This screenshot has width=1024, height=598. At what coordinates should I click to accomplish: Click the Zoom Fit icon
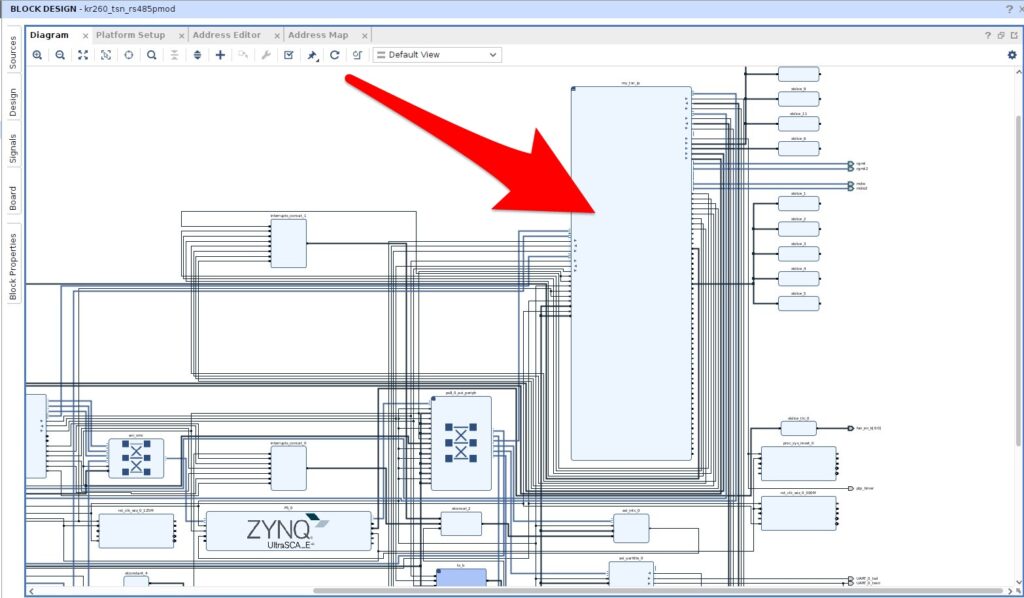(x=83, y=55)
